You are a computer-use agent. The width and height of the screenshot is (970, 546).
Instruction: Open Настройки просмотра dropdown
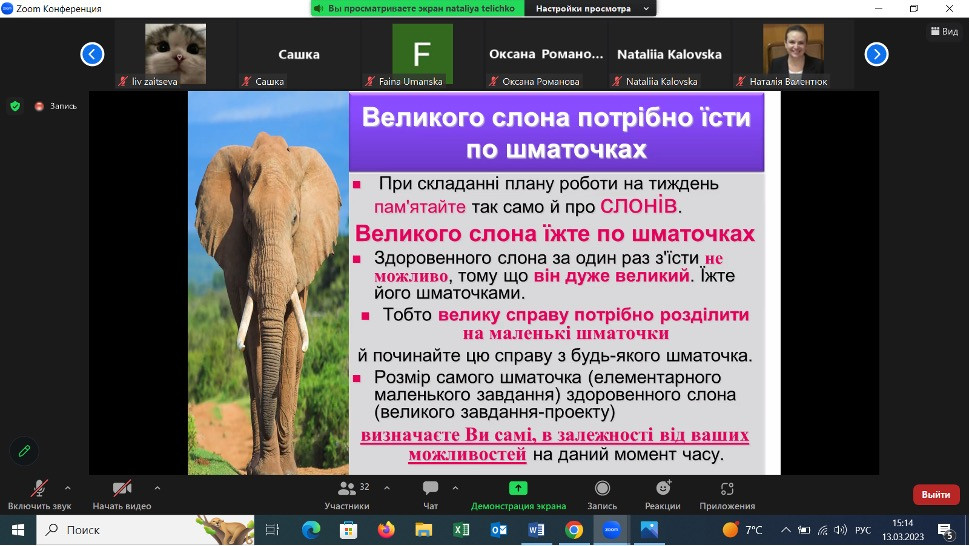point(592,9)
